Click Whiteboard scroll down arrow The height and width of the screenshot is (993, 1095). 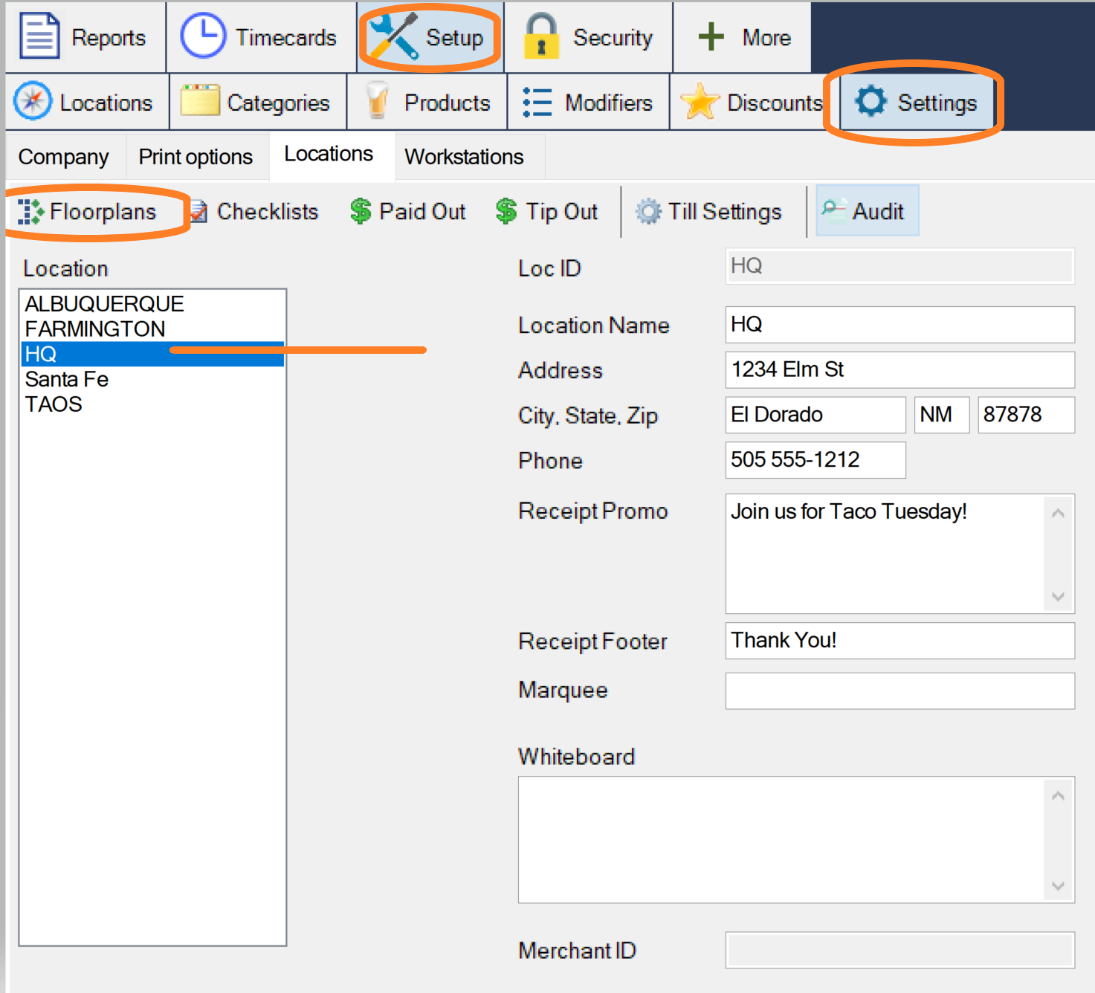tap(1058, 885)
